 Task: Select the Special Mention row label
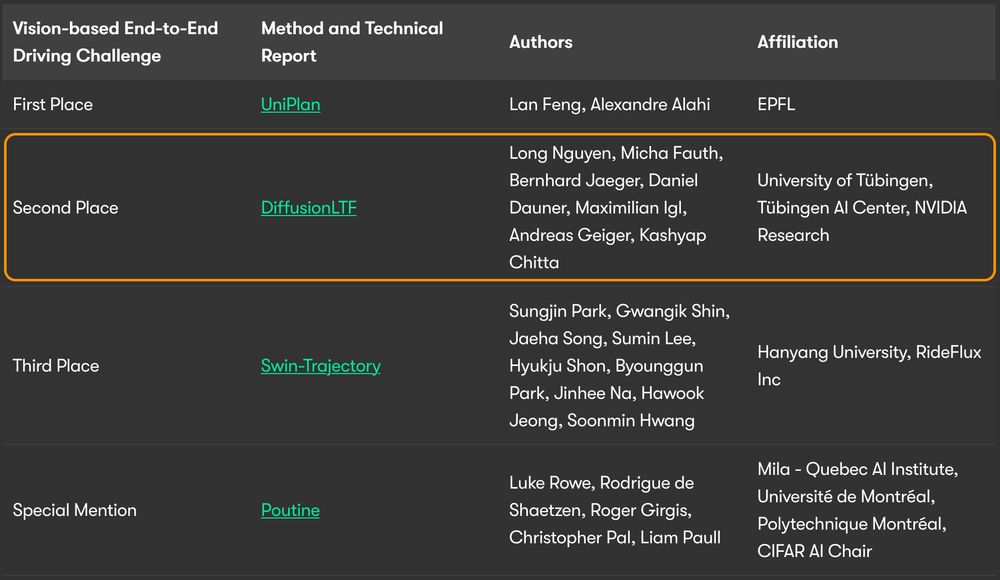click(x=75, y=510)
